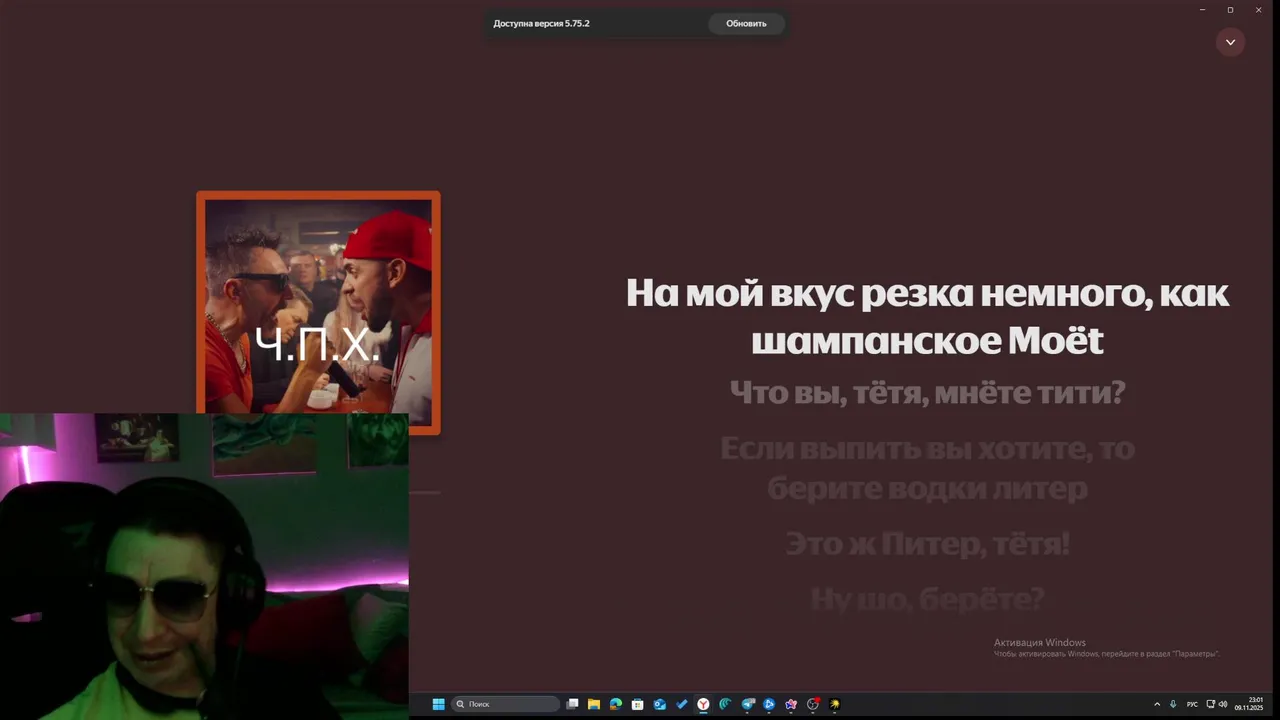The image size is (1280, 720).
Task: Open the Ч.П.Х. album cover
Action: 318,313
